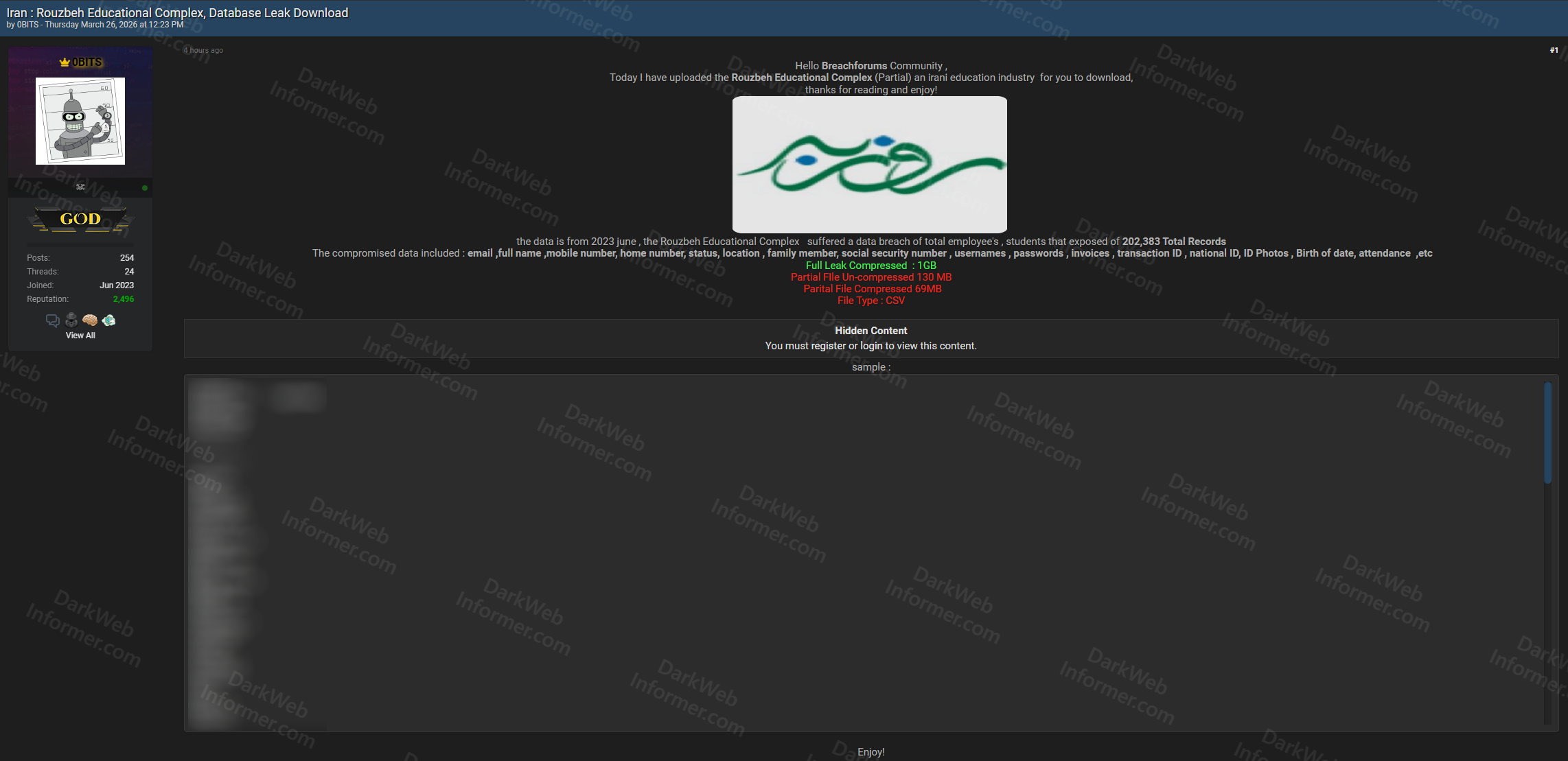Click the GOD rank badge

(81, 218)
